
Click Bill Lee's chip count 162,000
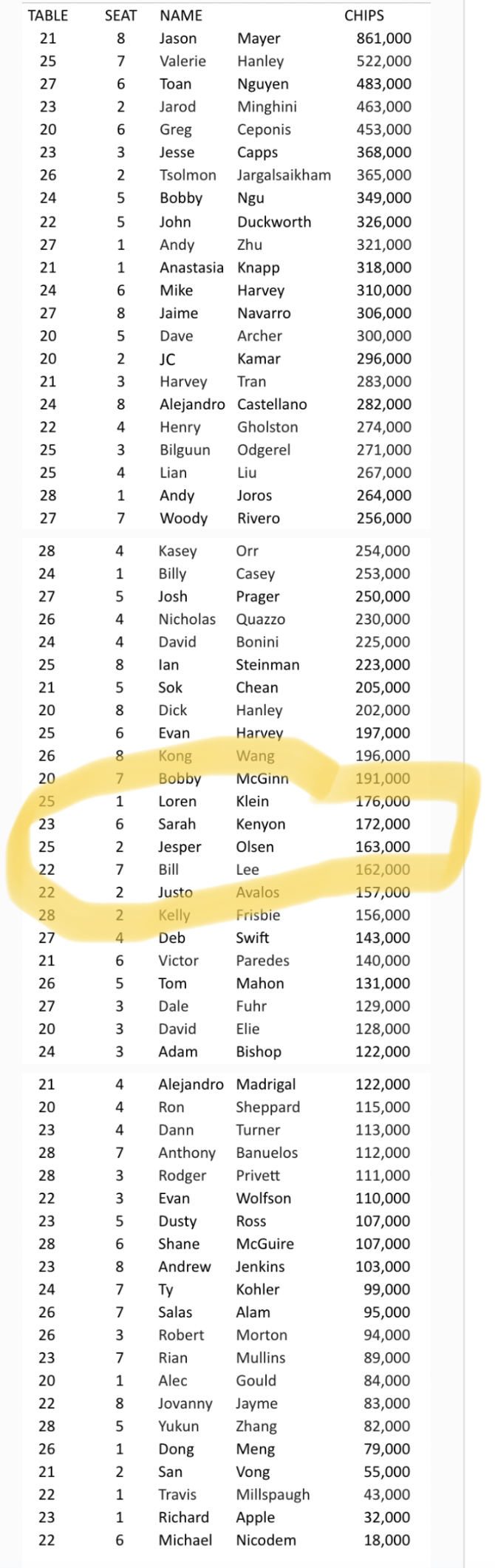coord(383,870)
